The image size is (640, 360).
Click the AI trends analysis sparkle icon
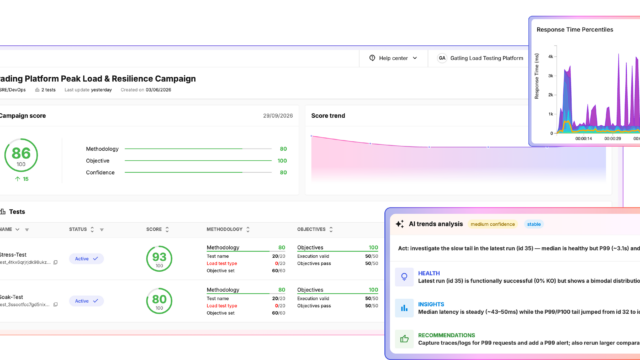[400, 224]
